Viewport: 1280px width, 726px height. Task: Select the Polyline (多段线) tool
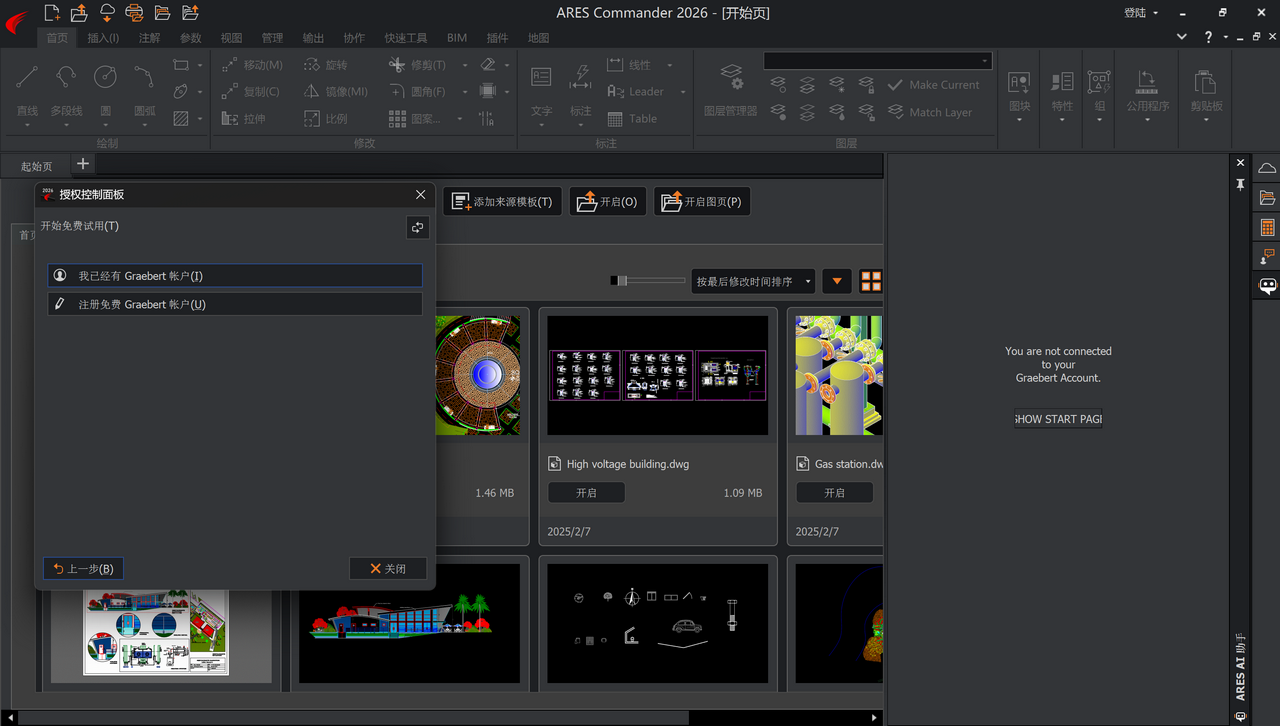click(x=66, y=78)
